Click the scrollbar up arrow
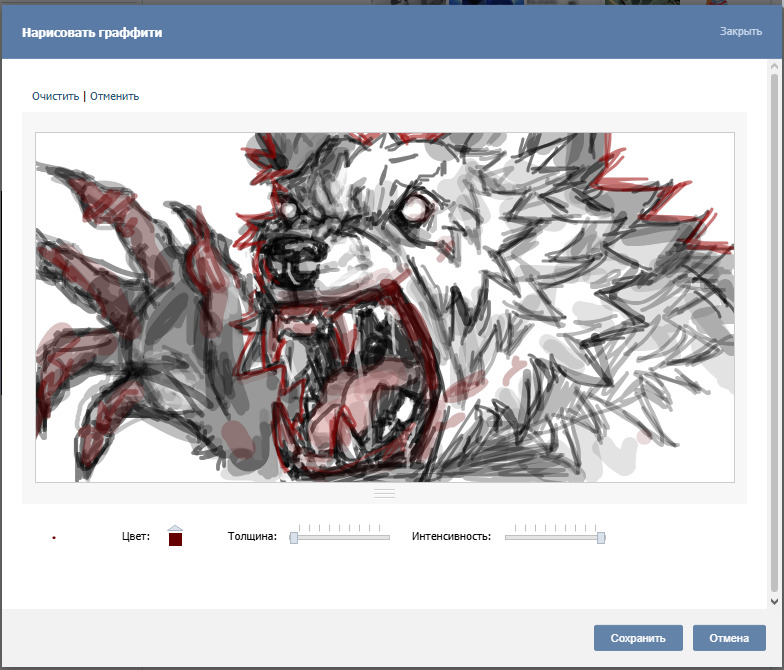 pyautogui.click(x=774, y=66)
